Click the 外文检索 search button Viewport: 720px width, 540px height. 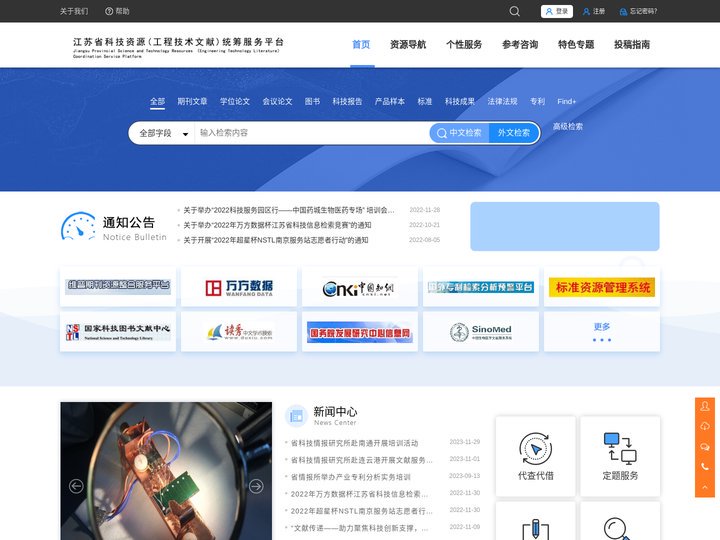[514, 133]
